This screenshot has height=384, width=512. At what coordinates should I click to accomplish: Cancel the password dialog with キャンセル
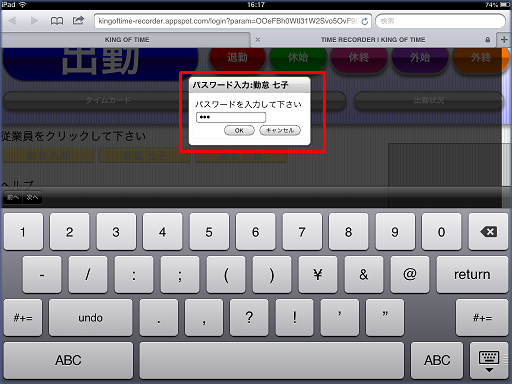coord(280,130)
